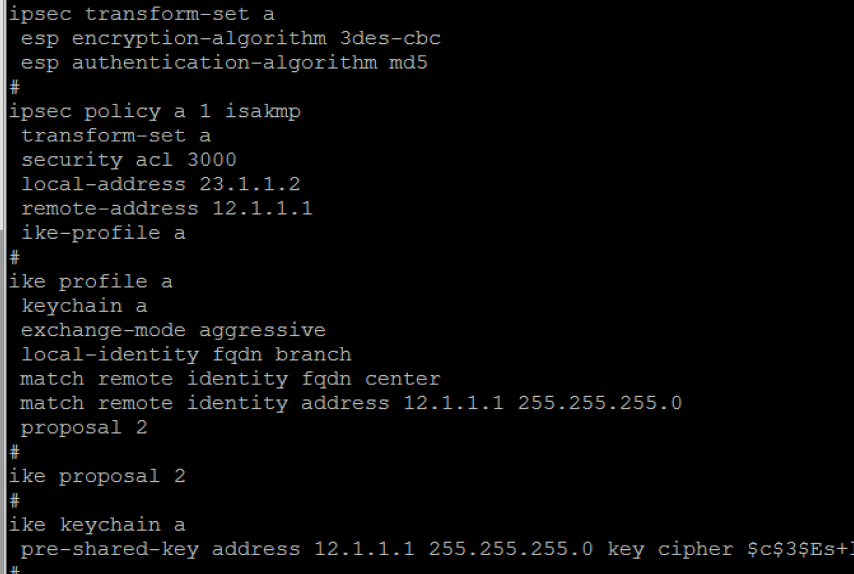
Task: Click the 'transform-set a' line under ipsec policy
Action: (116, 135)
